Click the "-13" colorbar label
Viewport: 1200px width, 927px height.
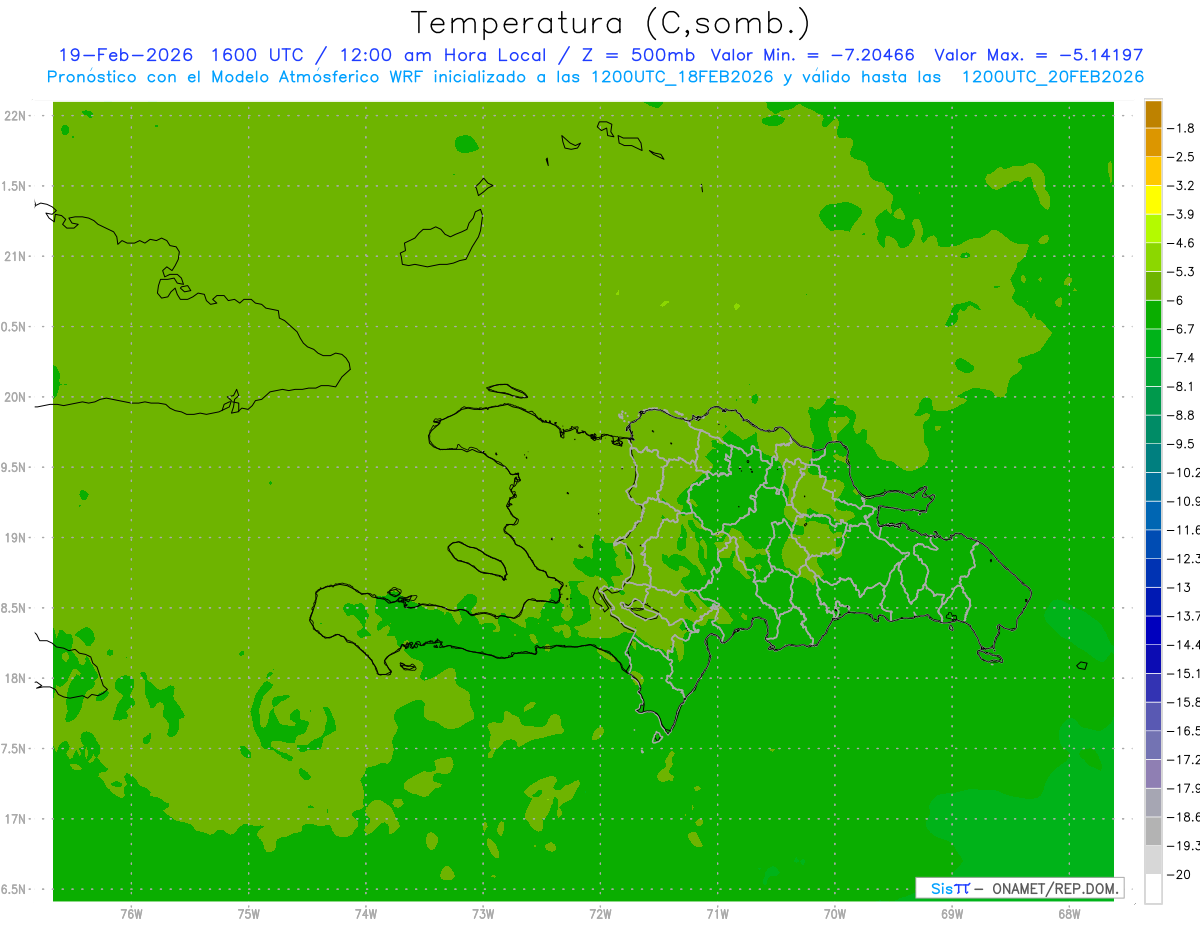[1178, 587]
